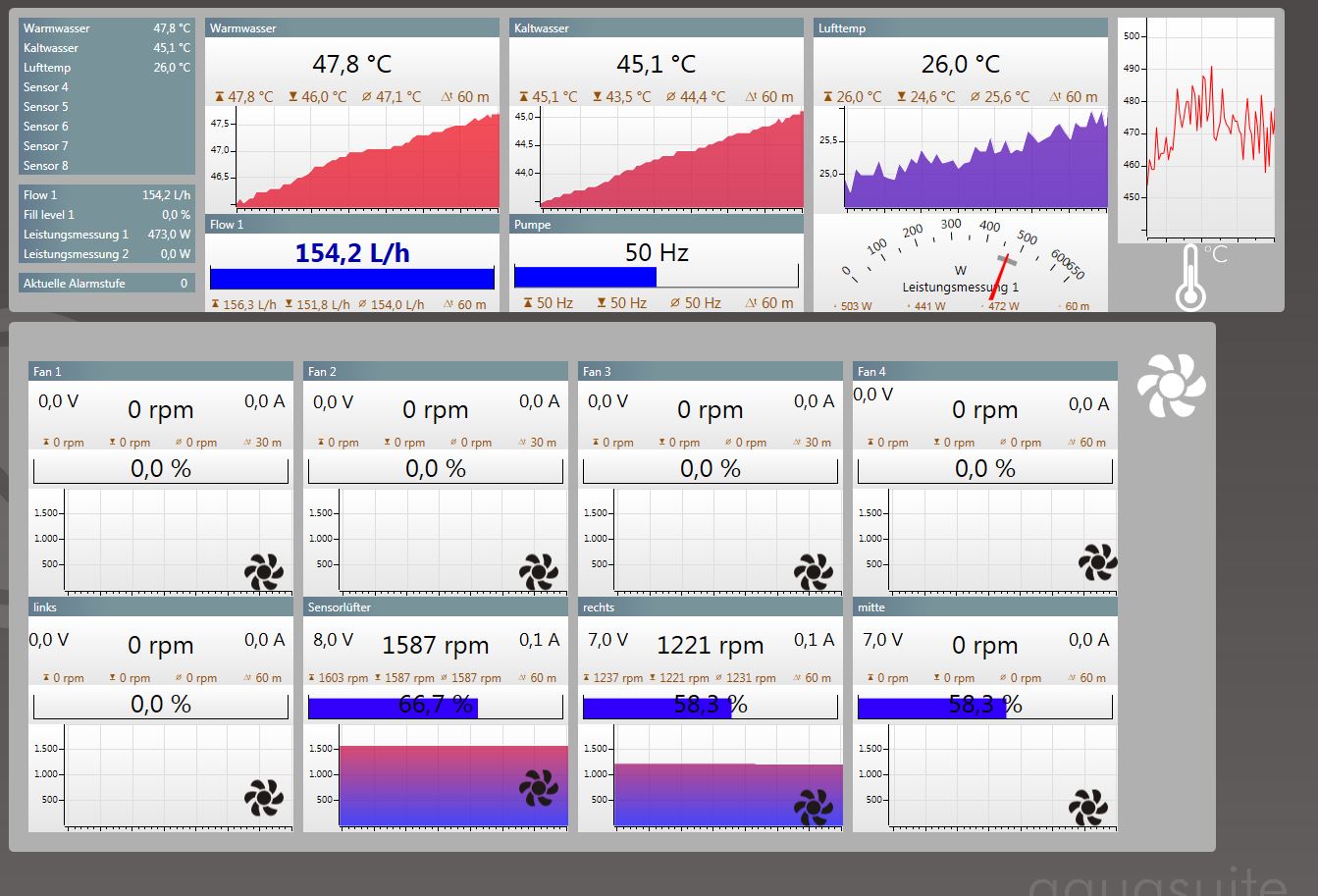This screenshot has width=1318, height=896.
Task: Click the Pumpe panel header
Action: click(657, 225)
